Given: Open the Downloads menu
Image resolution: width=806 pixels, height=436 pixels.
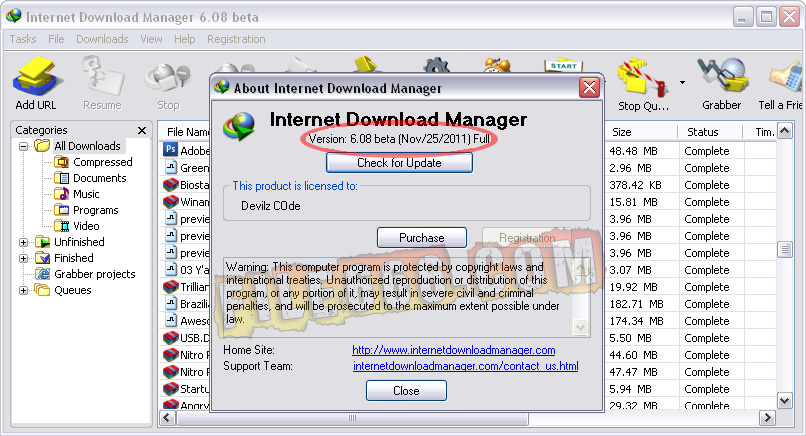Looking at the screenshot, I should coord(102,39).
